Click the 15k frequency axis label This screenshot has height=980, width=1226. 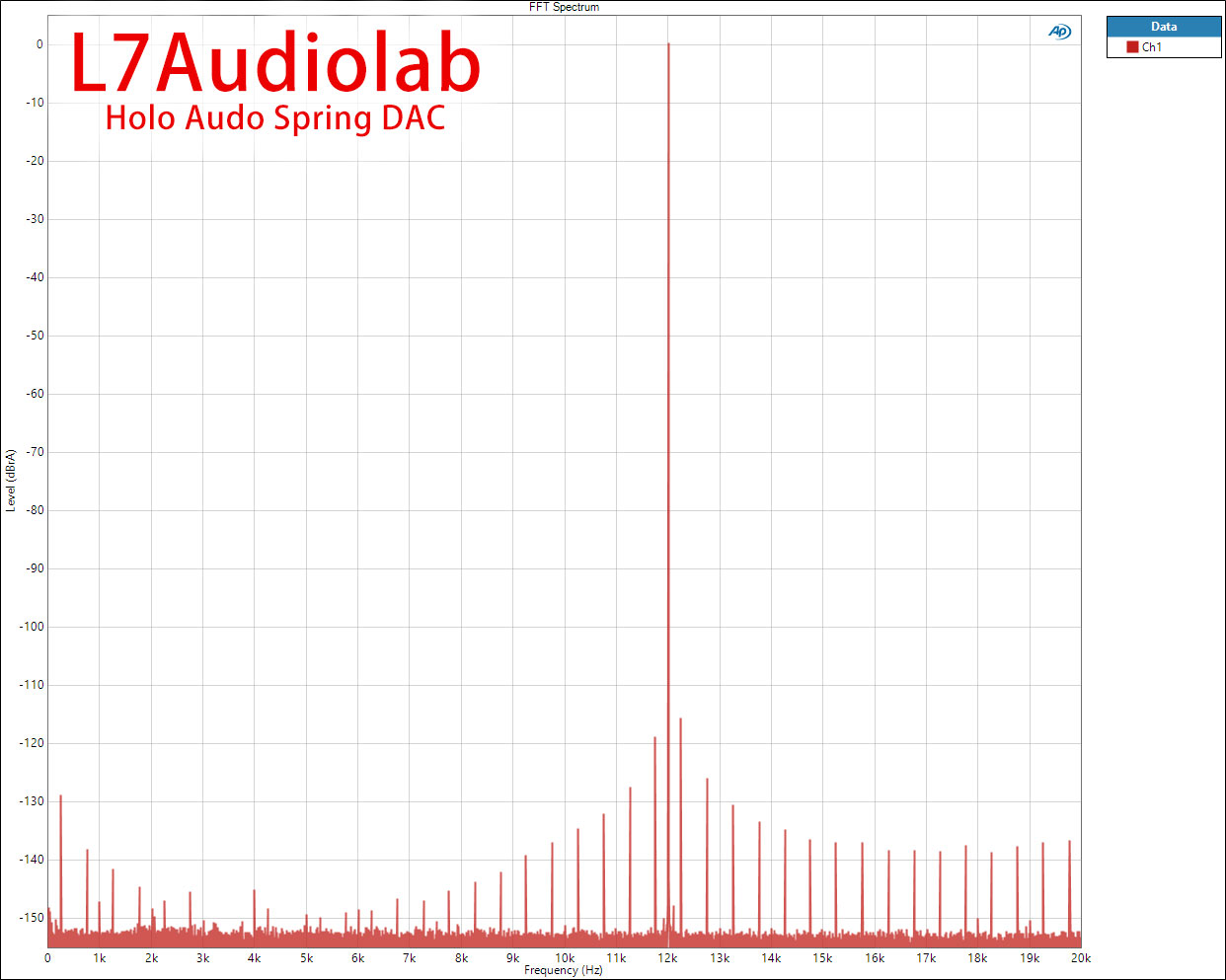point(822,958)
